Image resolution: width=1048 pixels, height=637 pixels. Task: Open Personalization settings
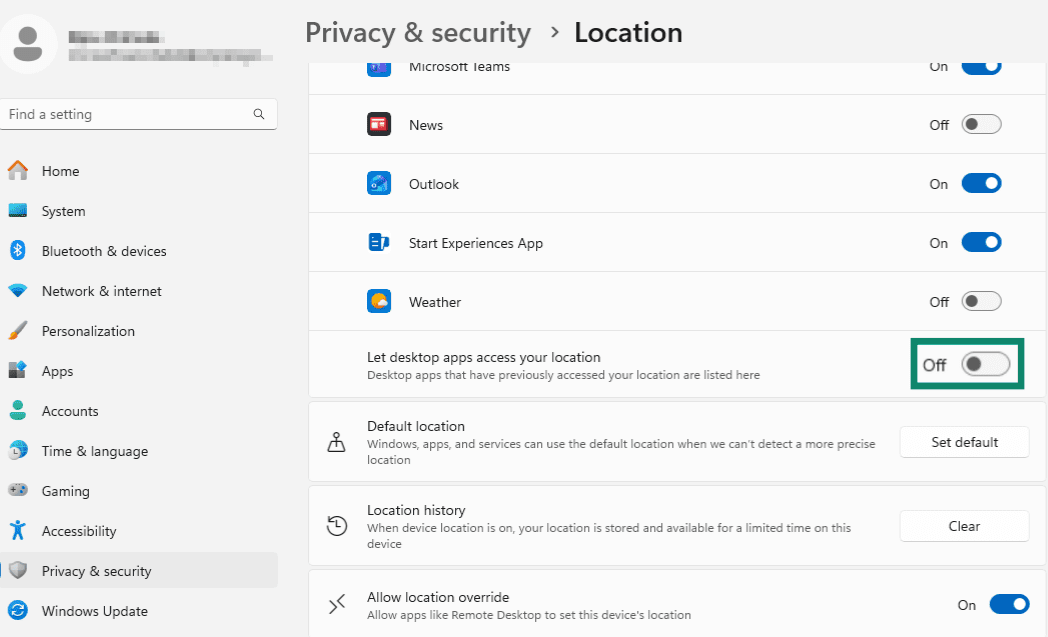coord(139,331)
